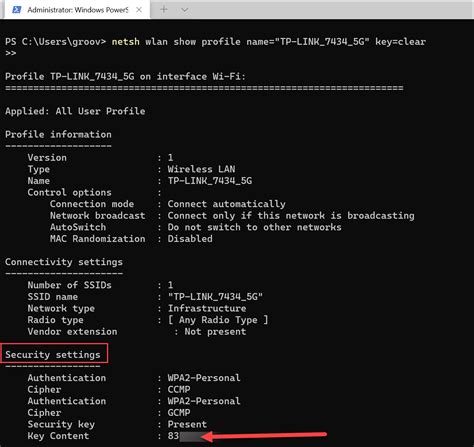This screenshot has width=474, height=447.
Task: Click the '>>' continuation prompt
Action: pos(11,53)
